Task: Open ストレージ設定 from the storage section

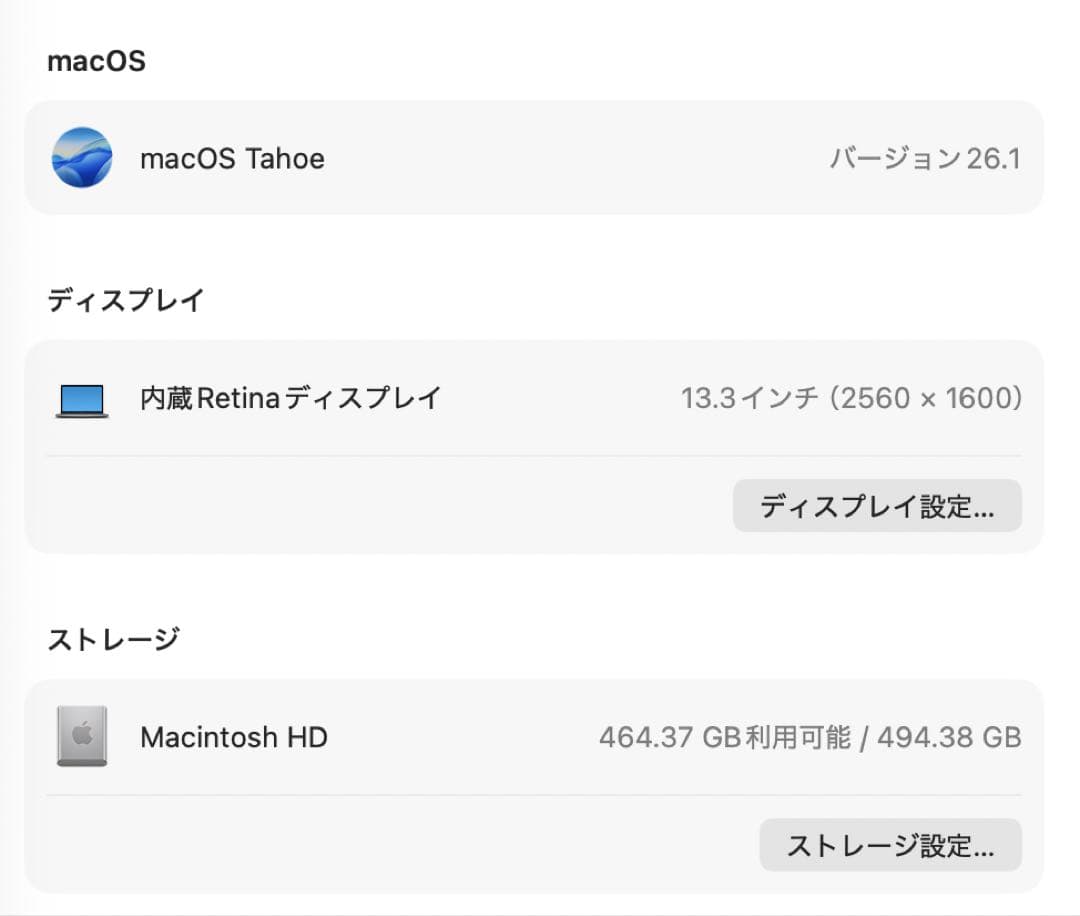Action: click(x=890, y=845)
